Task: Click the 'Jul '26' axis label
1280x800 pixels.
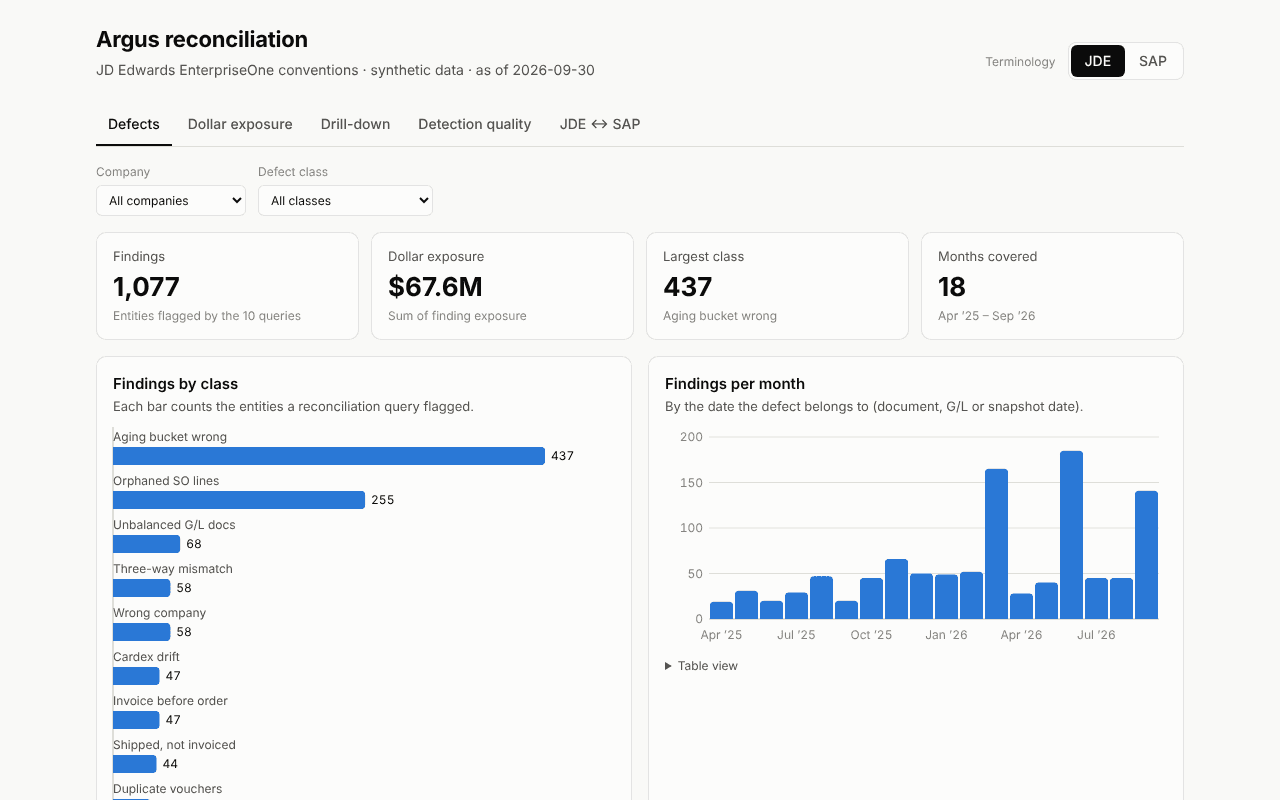Action: click(1096, 635)
